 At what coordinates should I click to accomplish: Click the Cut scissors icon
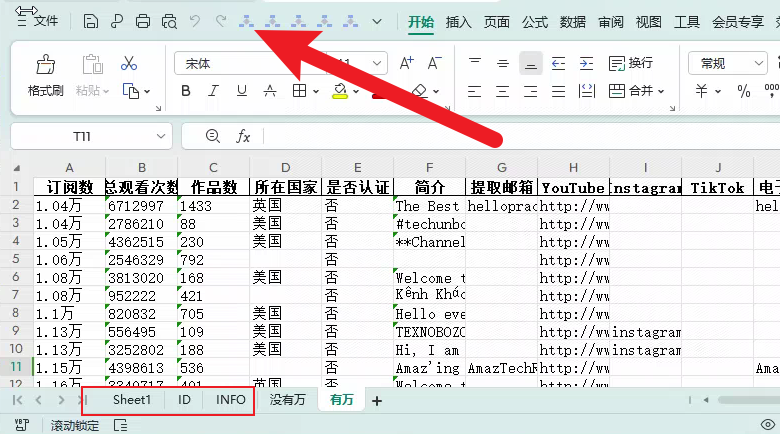pyautogui.click(x=129, y=63)
